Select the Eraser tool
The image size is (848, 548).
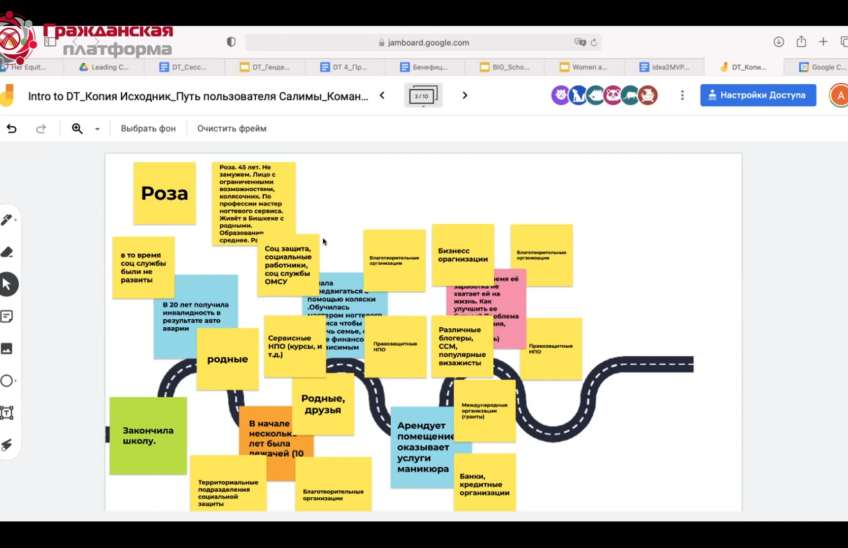[x=8, y=252]
